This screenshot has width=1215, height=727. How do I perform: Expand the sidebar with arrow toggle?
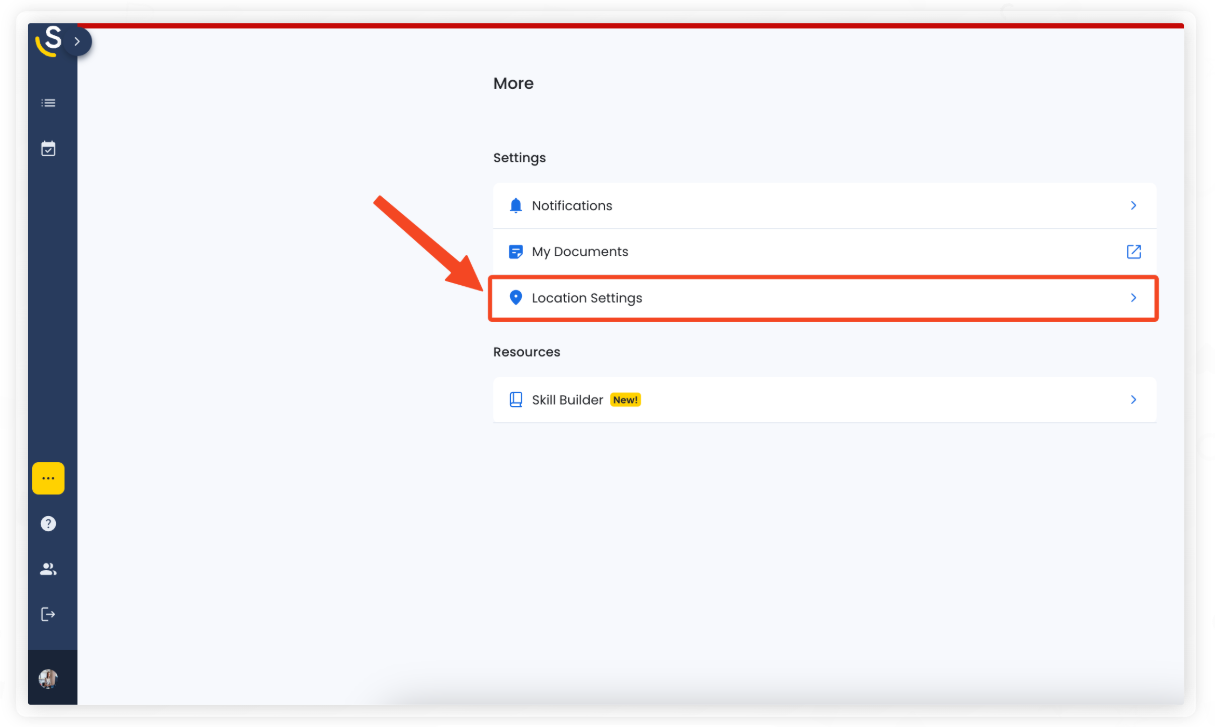coord(77,41)
